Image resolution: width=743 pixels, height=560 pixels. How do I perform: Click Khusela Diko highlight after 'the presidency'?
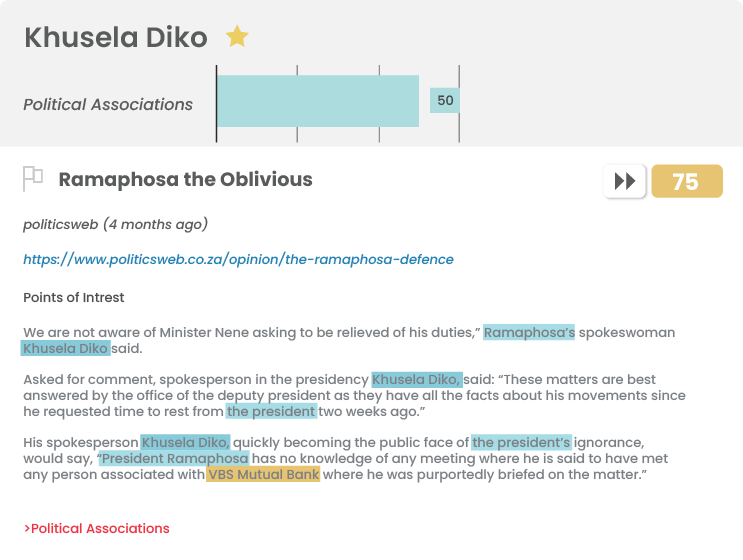(x=417, y=379)
